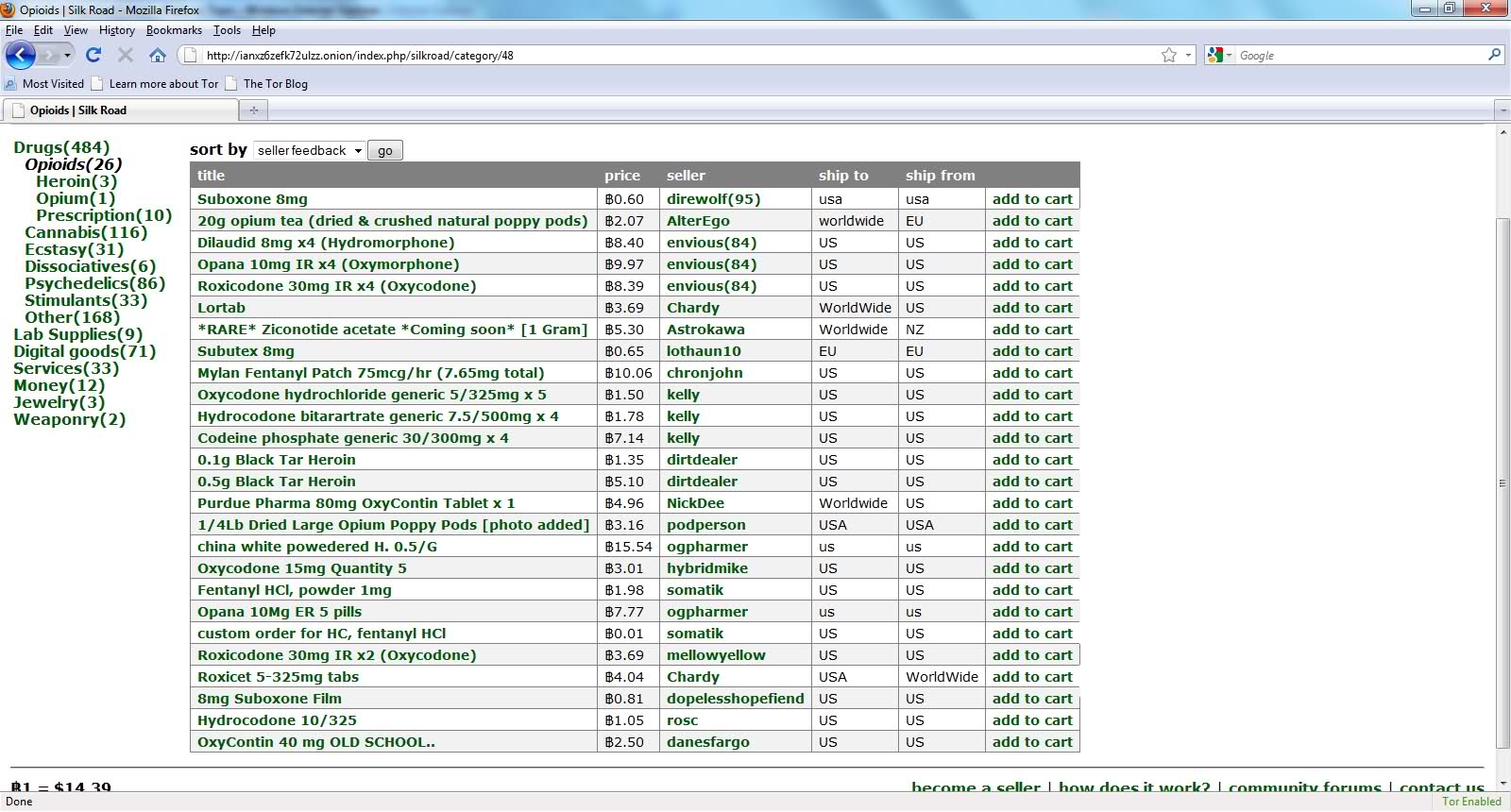Image resolution: width=1511 pixels, height=812 pixels.
Task: Open the Services(33) category
Action: pyautogui.click(x=66, y=368)
